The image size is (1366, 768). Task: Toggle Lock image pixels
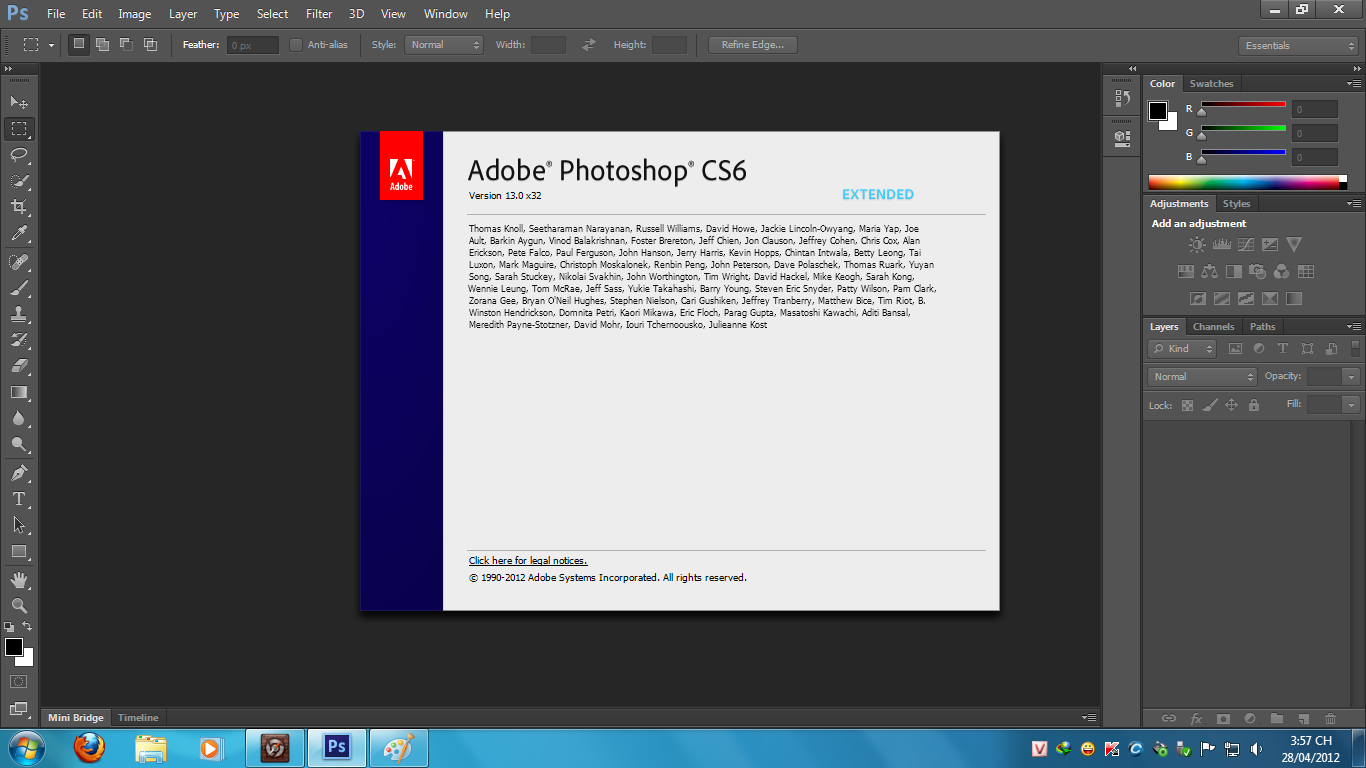coord(1210,405)
